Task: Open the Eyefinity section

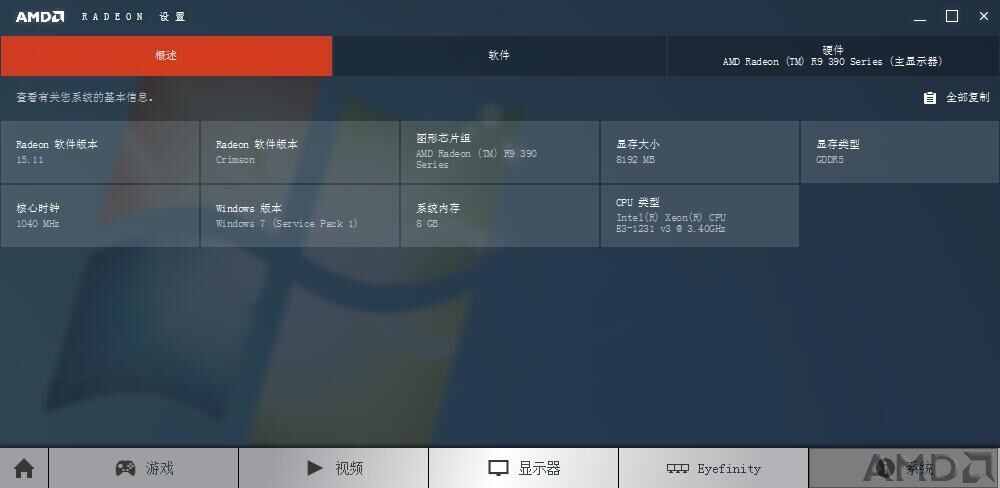Action: (x=713, y=469)
